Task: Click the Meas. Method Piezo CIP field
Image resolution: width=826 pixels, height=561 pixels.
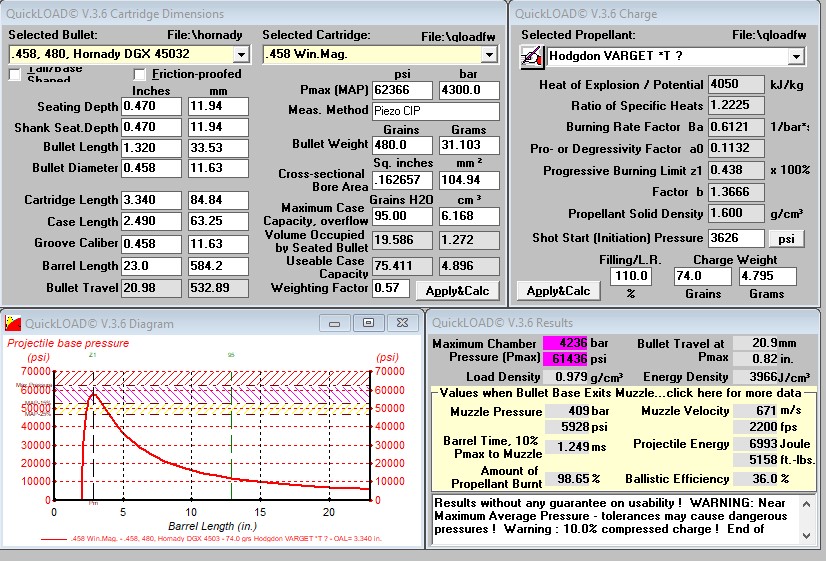Action: click(435, 111)
